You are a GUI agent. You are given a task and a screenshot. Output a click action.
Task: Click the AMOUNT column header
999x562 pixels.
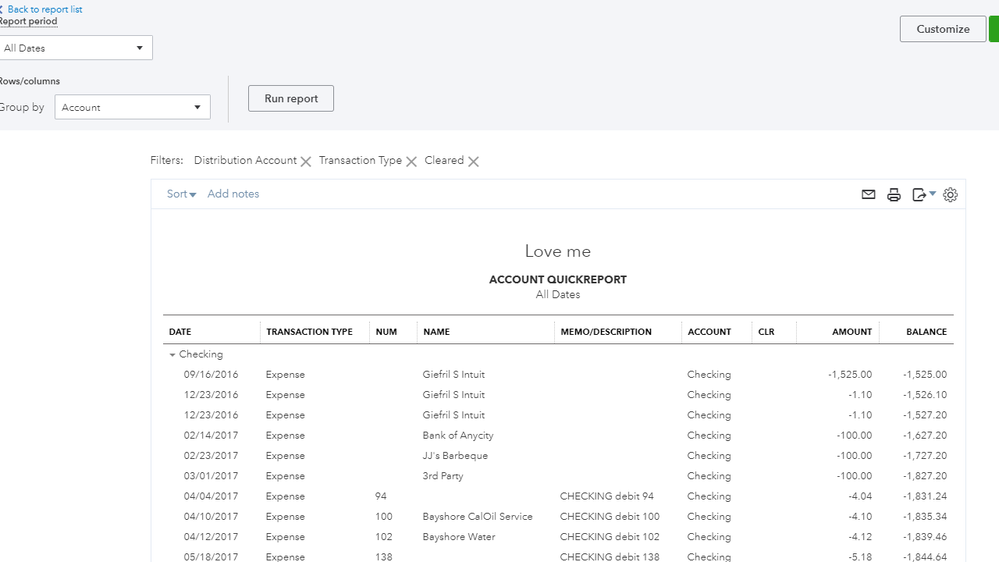(x=851, y=332)
